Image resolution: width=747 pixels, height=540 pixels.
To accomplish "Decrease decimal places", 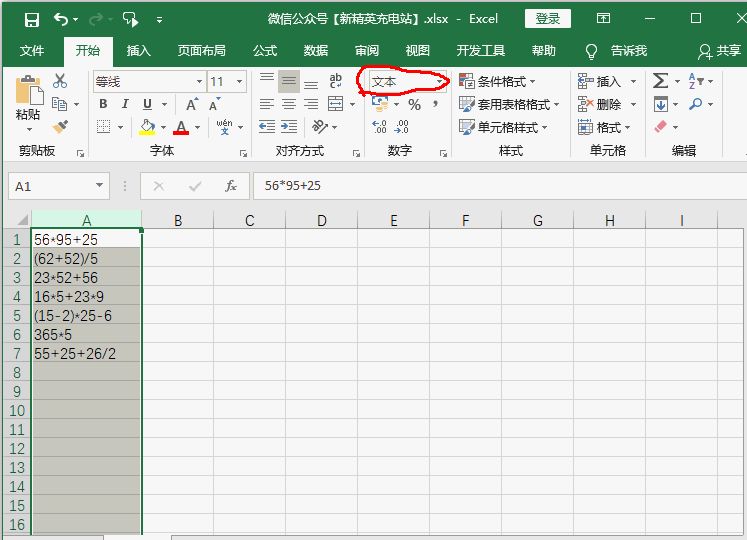I will [x=402, y=127].
